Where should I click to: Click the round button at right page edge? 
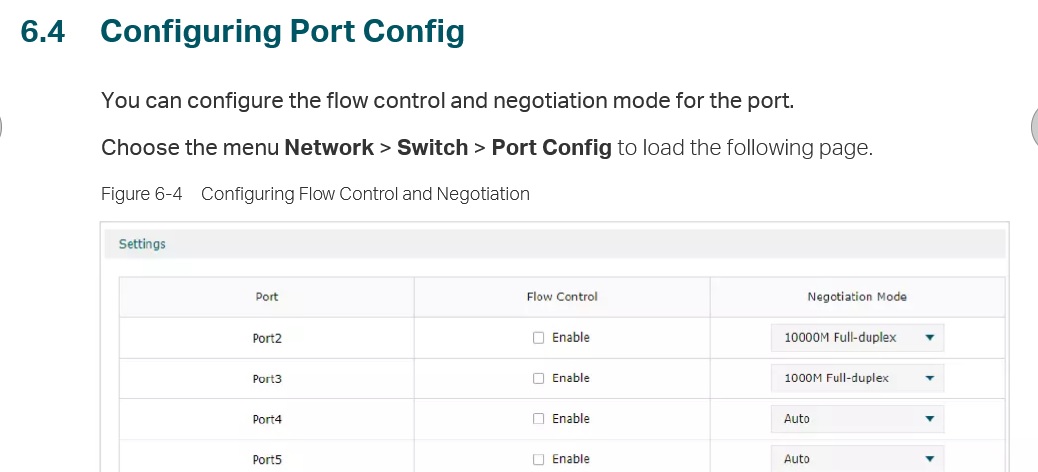click(x=1034, y=127)
